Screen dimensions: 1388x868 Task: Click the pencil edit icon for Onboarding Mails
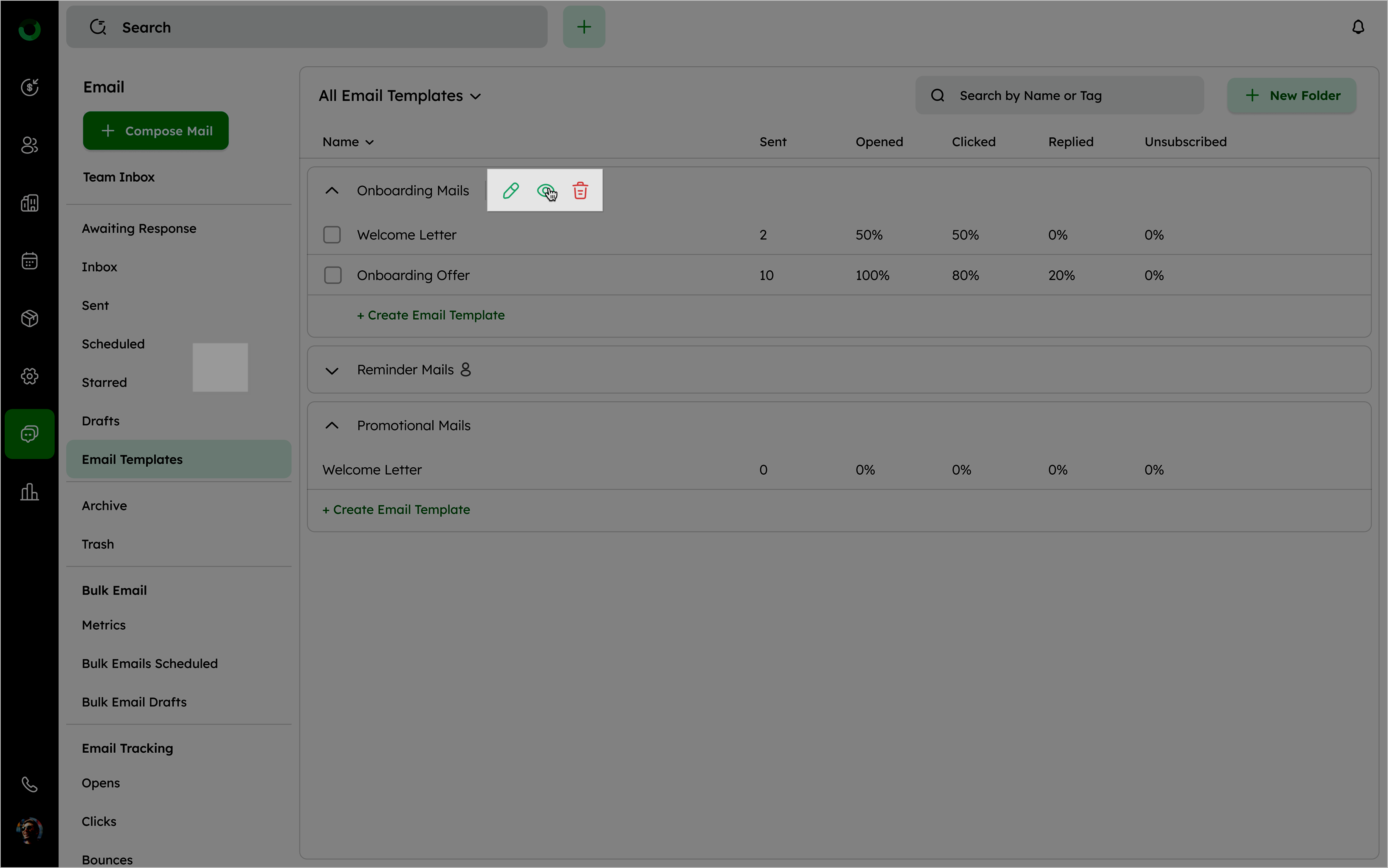coord(510,190)
